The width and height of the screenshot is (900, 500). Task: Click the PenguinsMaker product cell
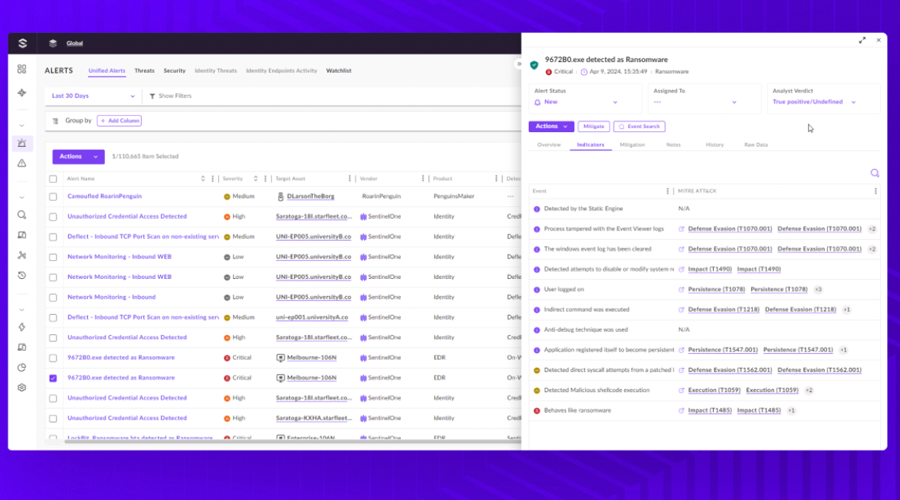[453, 196]
